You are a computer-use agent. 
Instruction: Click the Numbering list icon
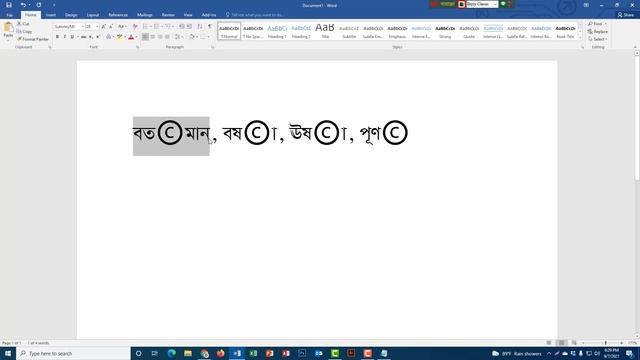click(x=156, y=27)
